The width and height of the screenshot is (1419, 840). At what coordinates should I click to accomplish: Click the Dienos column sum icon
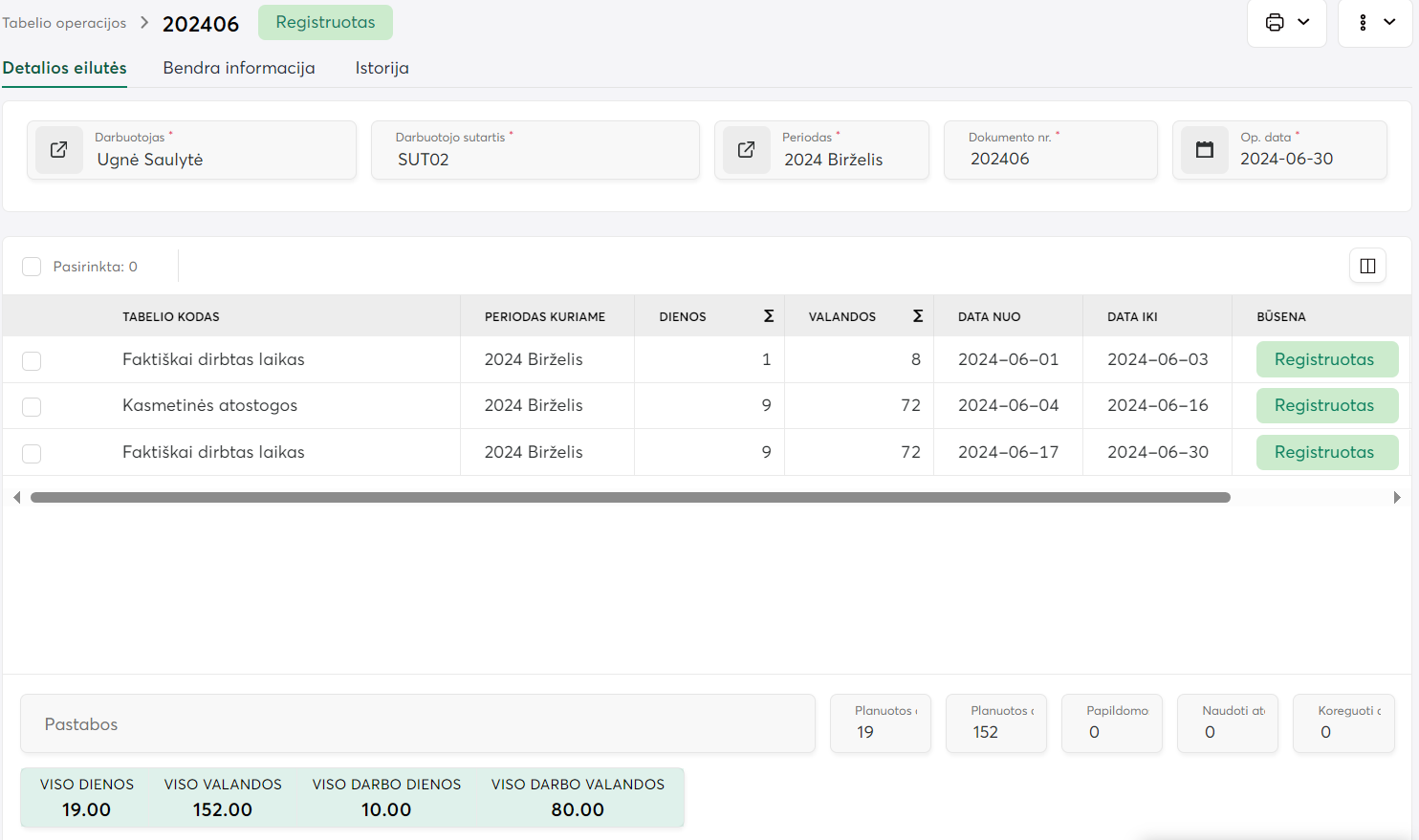click(x=768, y=316)
